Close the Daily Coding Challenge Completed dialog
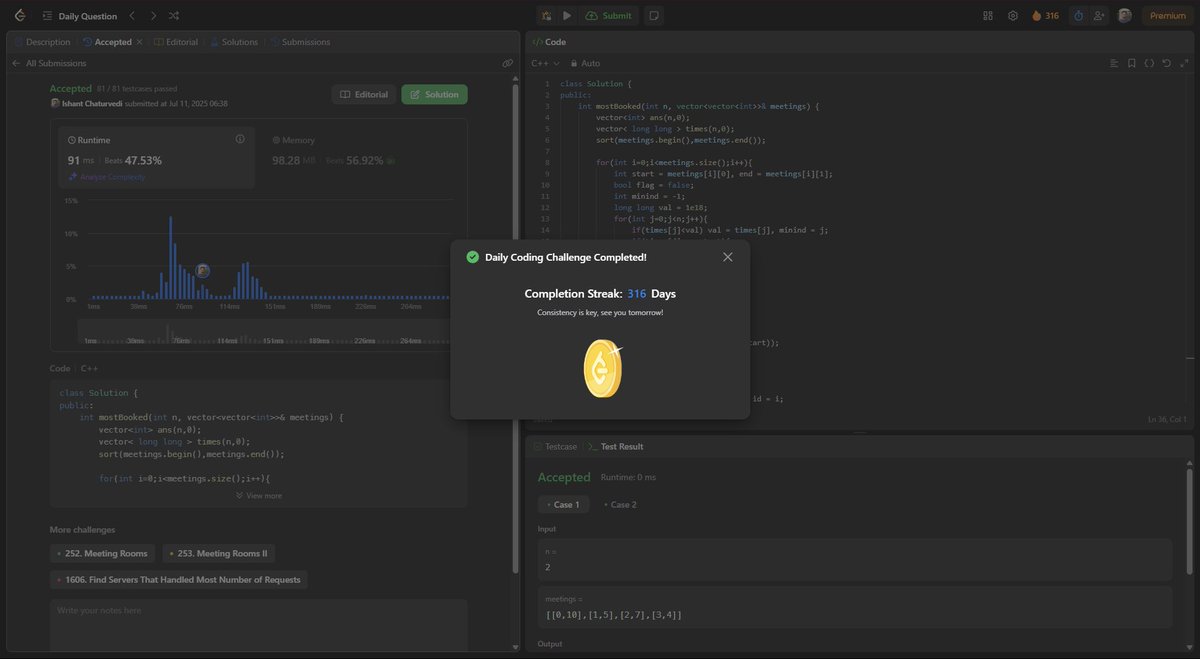This screenshot has width=1200, height=659. click(728, 257)
